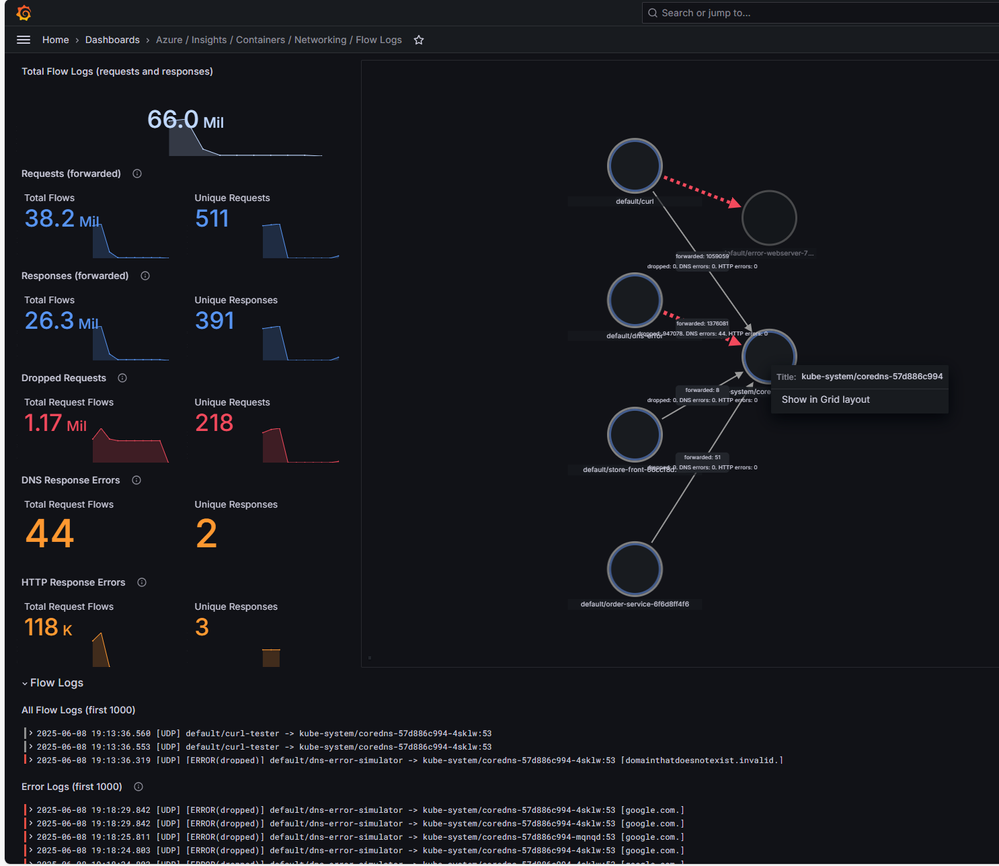Star this dashboard as favorite
999x866 pixels.
pyautogui.click(x=419, y=40)
